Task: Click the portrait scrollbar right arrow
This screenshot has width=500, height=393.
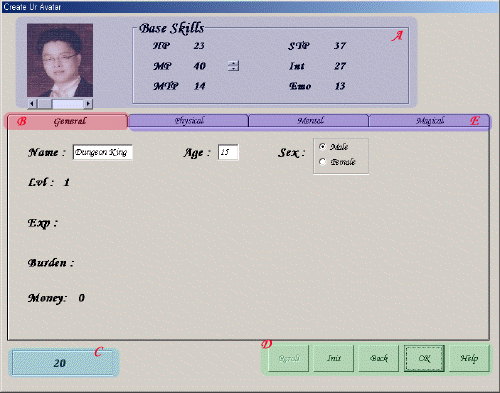Action: pyautogui.click(x=88, y=104)
